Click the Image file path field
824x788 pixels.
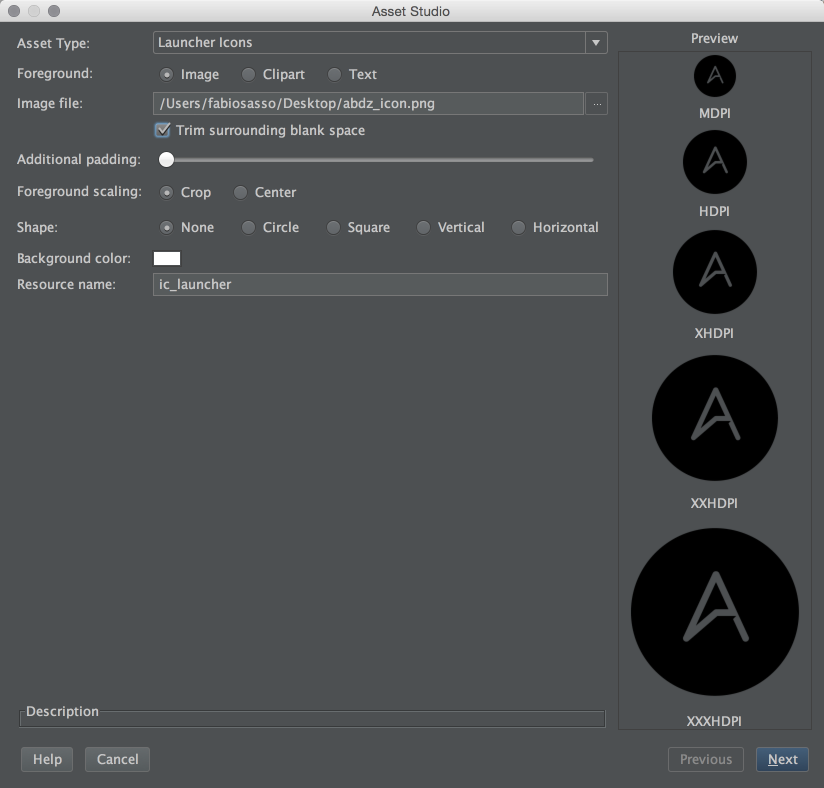(x=368, y=104)
